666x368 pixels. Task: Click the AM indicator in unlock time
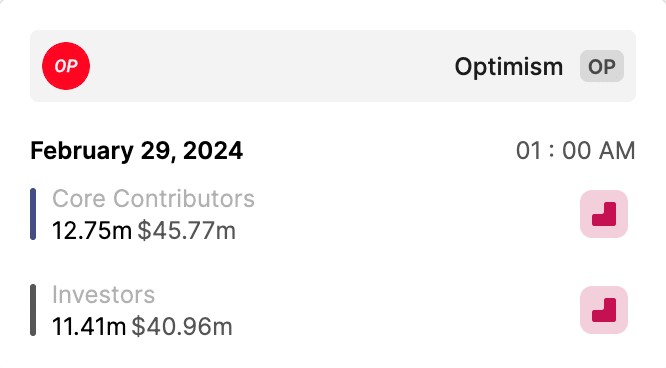pyautogui.click(x=617, y=151)
